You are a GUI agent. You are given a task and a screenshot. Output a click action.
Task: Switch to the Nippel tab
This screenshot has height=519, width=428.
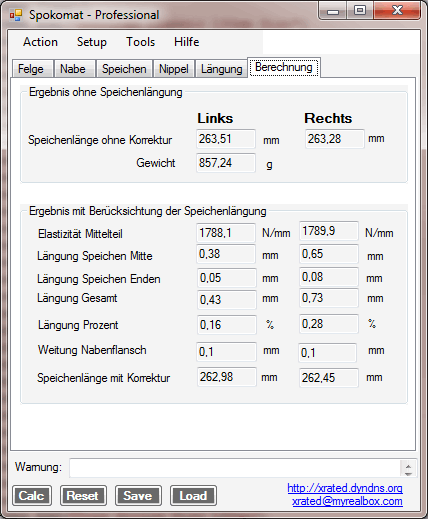[x=174, y=69]
